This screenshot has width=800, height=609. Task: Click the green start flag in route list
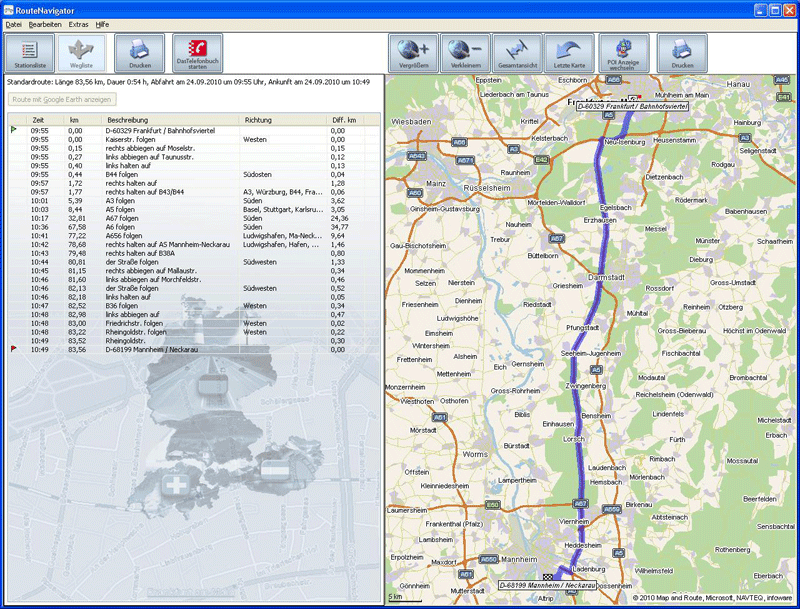[14, 130]
